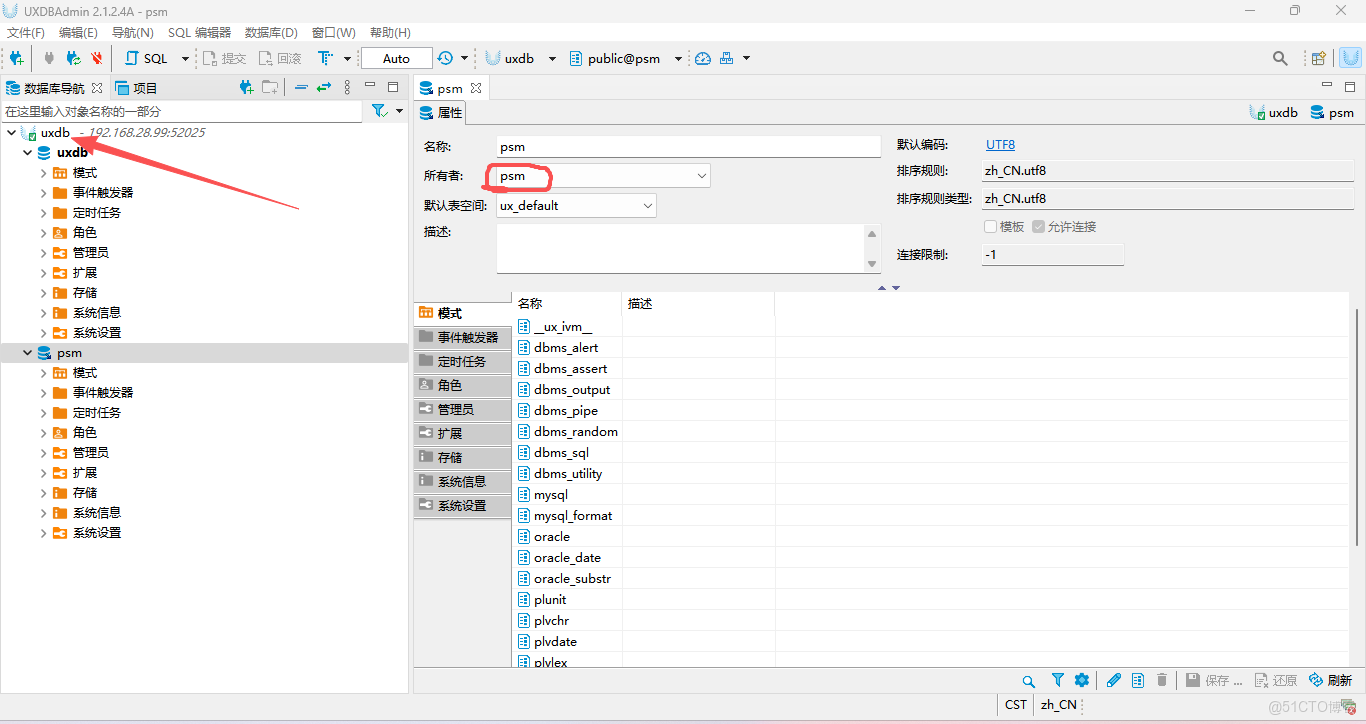Click the 连接限制 field showing -1

point(1052,255)
